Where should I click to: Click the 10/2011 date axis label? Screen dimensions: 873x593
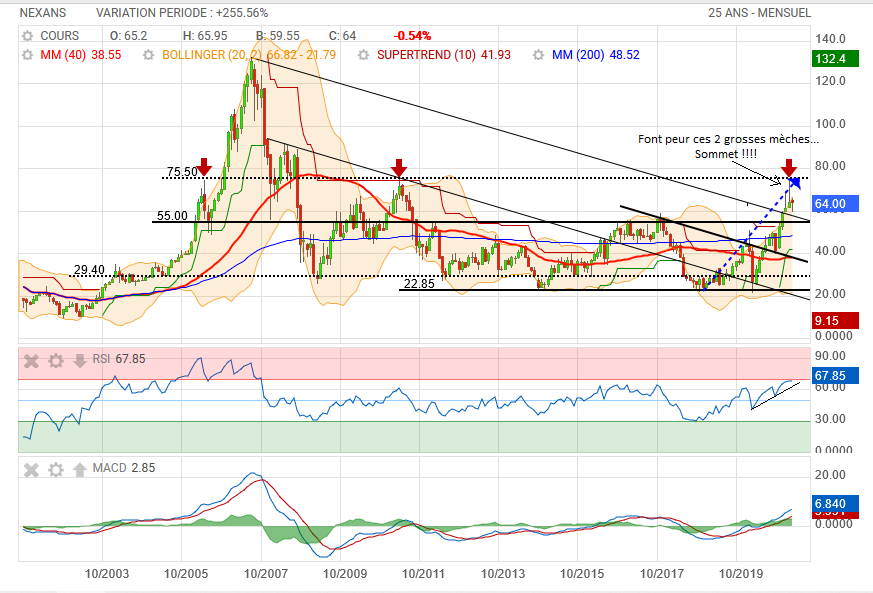coord(423,574)
